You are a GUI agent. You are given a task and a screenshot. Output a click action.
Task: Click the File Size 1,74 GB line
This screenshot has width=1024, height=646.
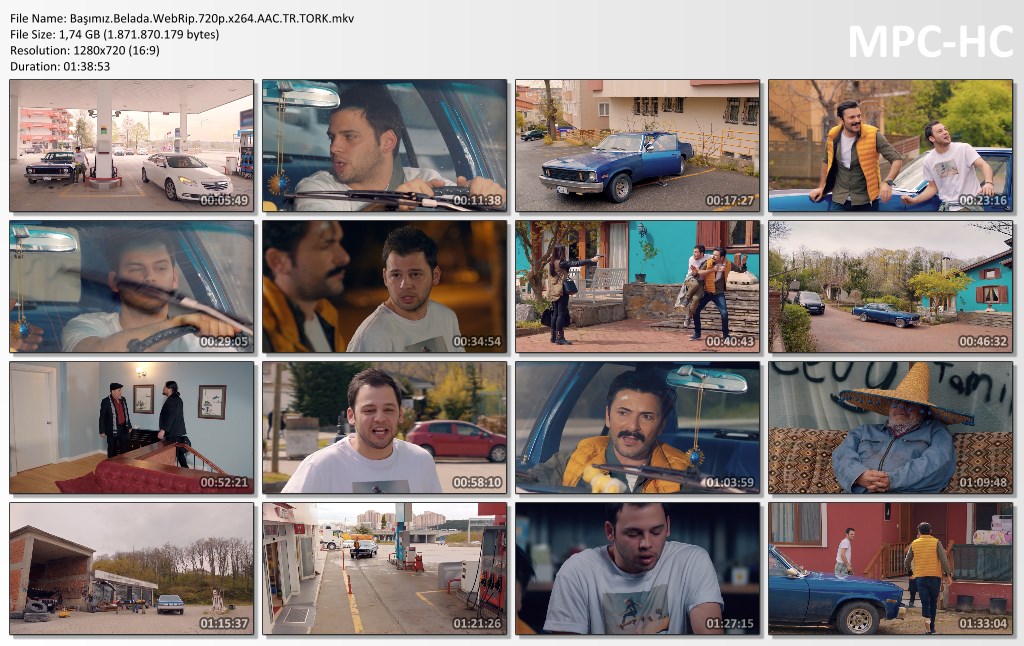click(115, 35)
